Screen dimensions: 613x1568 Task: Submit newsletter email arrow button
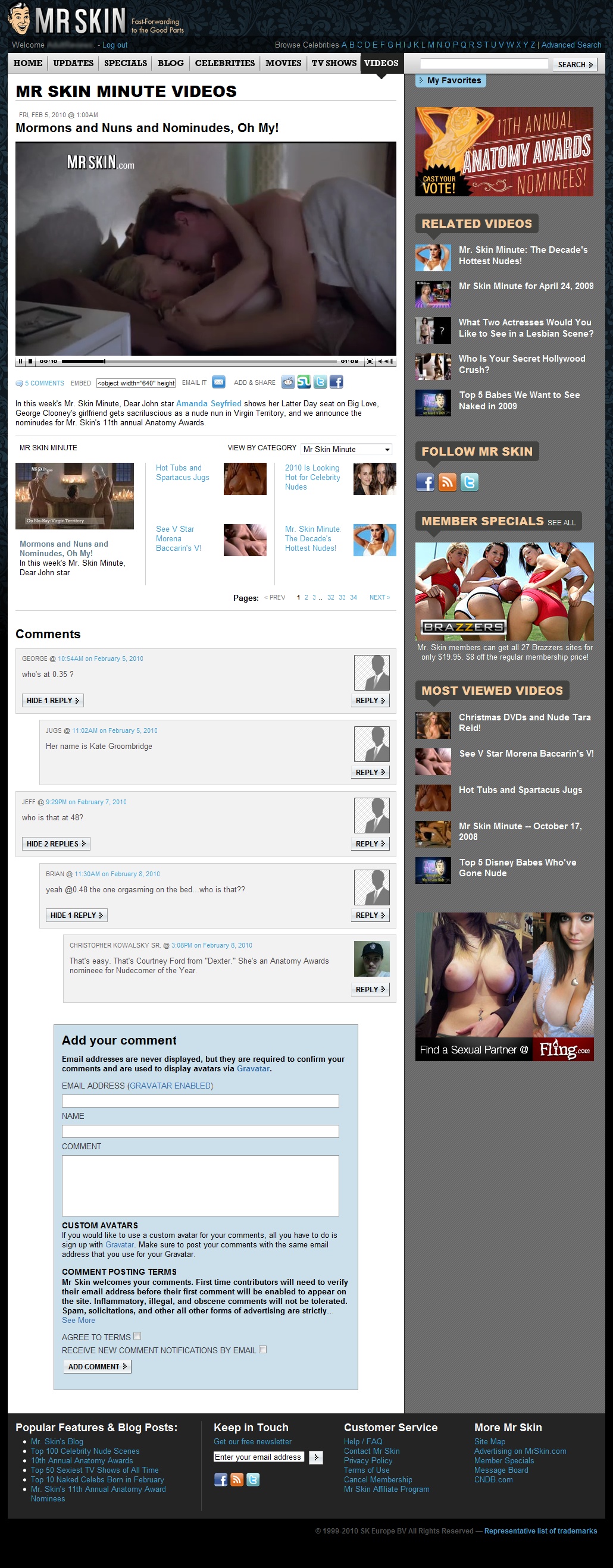coord(316,1457)
